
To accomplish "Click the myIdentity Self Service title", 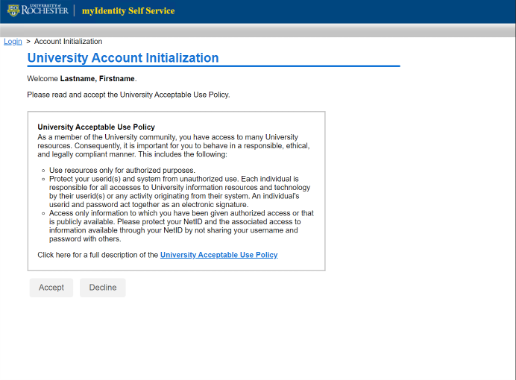I will (128, 11).
